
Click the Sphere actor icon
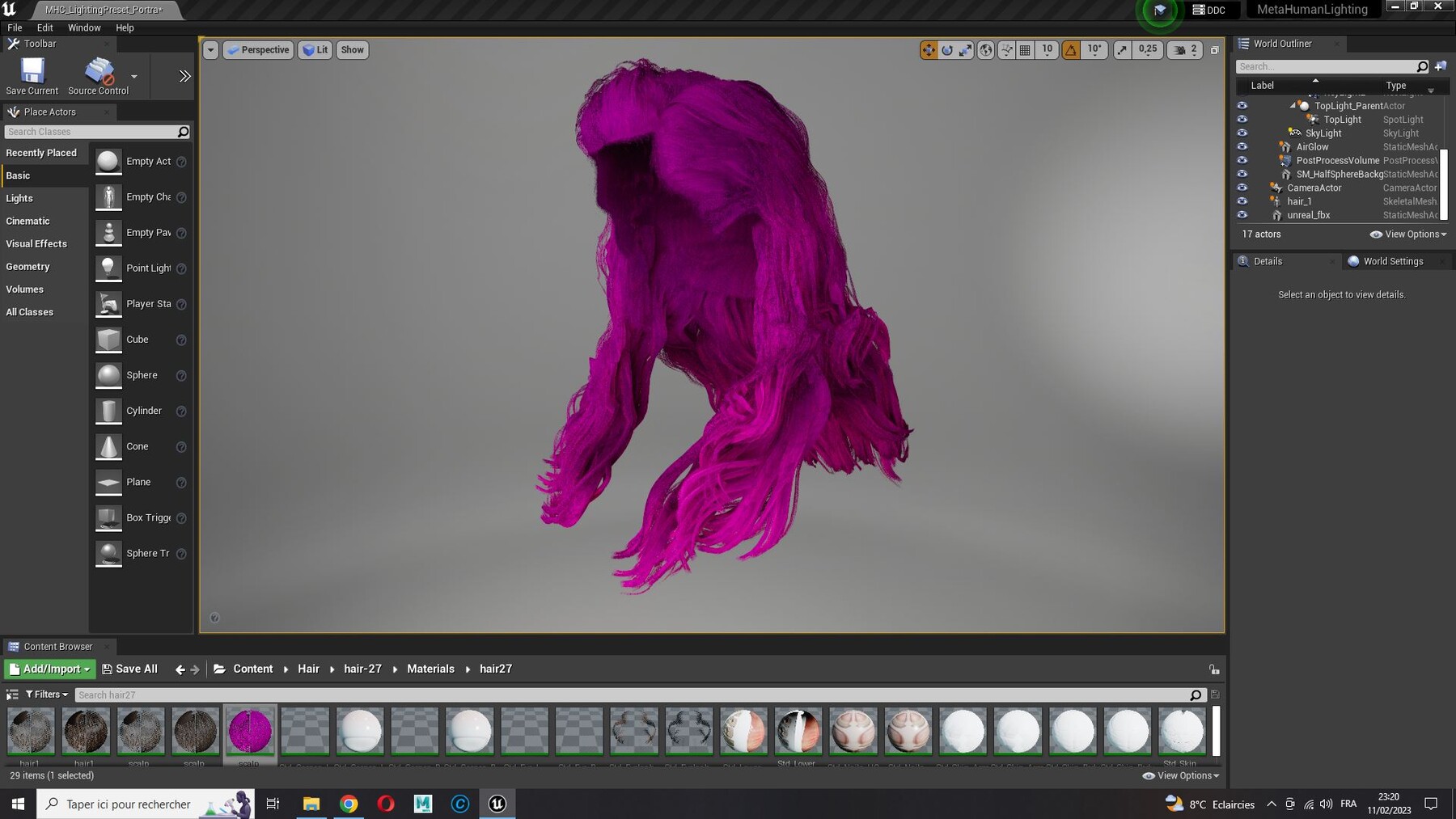click(108, 375)
